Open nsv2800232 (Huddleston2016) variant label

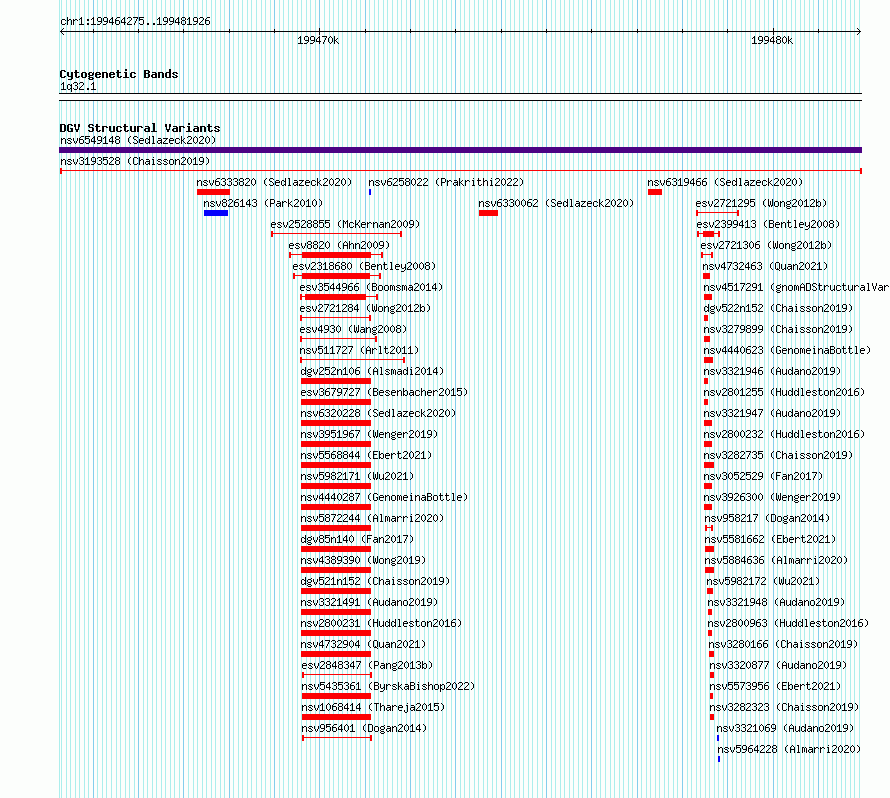(784, 434)
